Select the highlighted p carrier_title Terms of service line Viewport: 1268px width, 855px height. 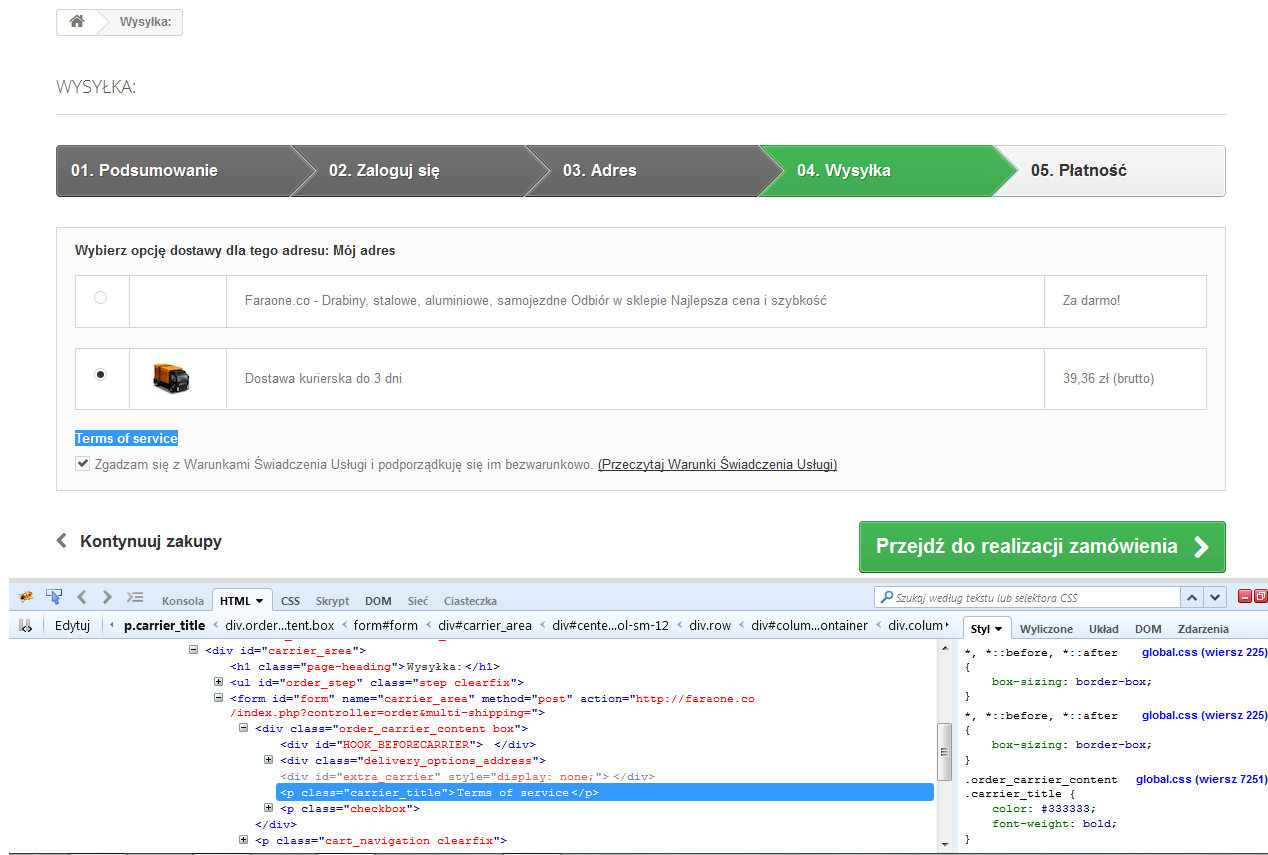click(x=605, y=792)
